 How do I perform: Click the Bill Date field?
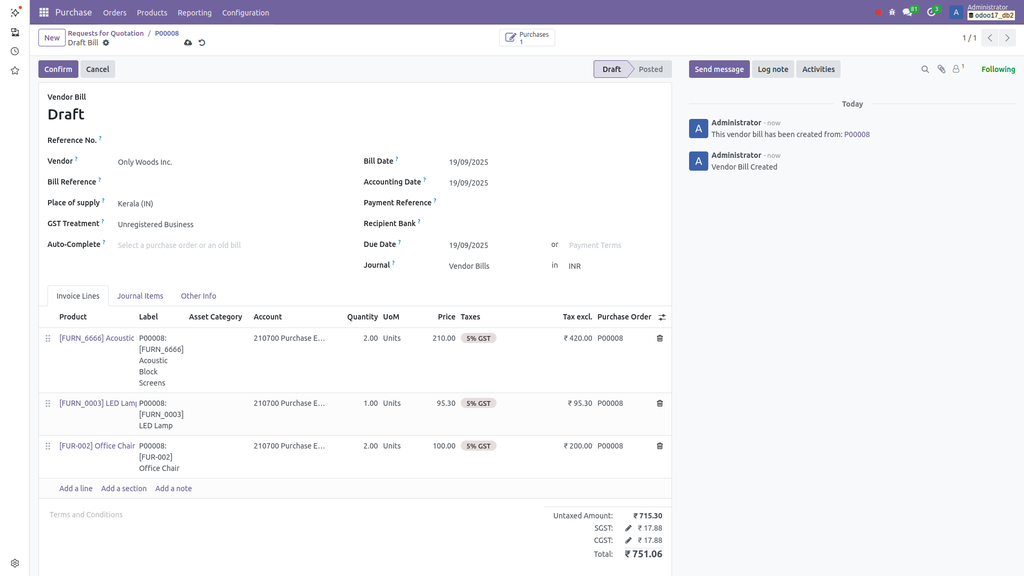tap(470, 160)
